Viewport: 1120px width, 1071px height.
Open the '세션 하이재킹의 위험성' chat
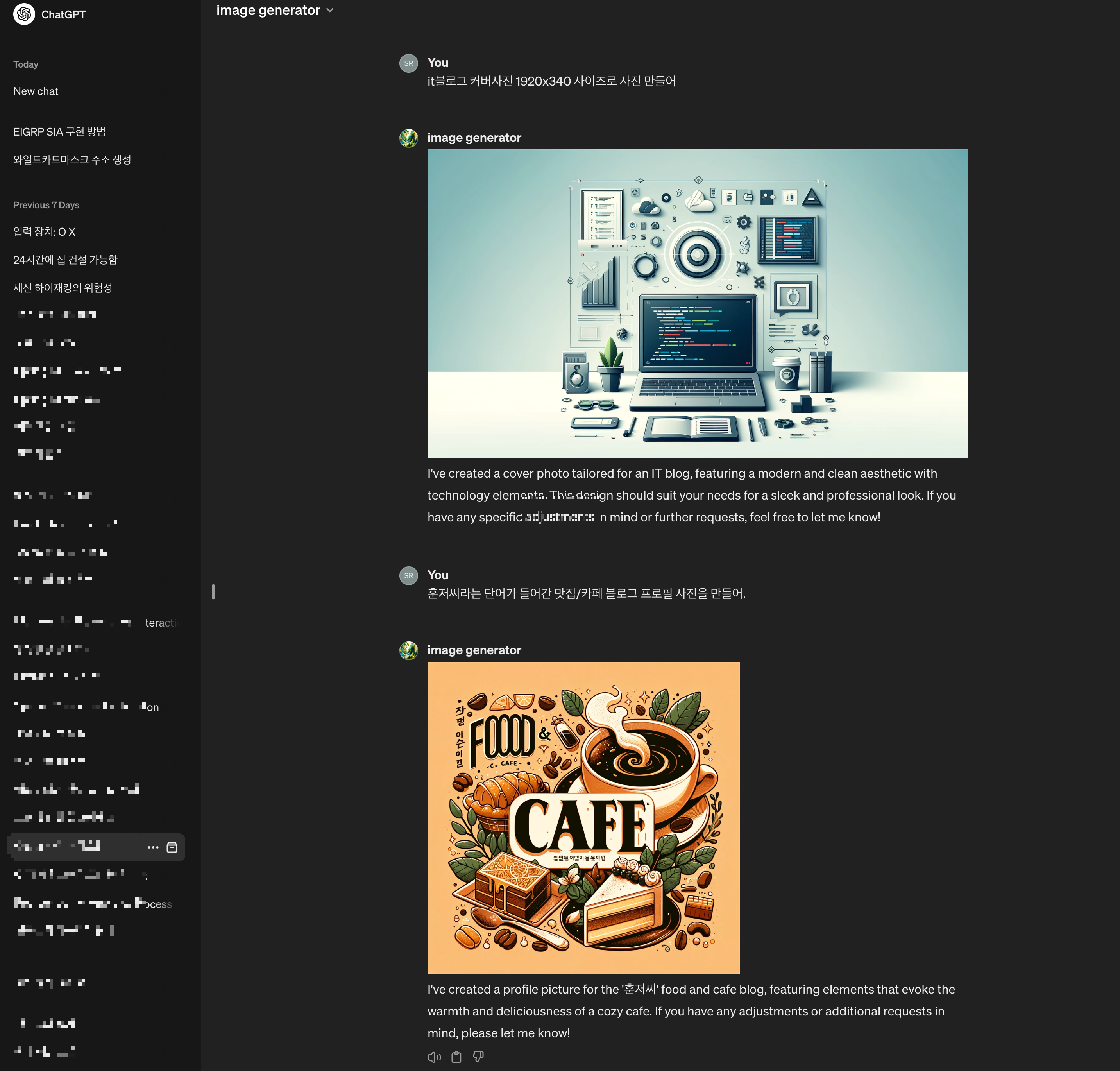(63, 288)
